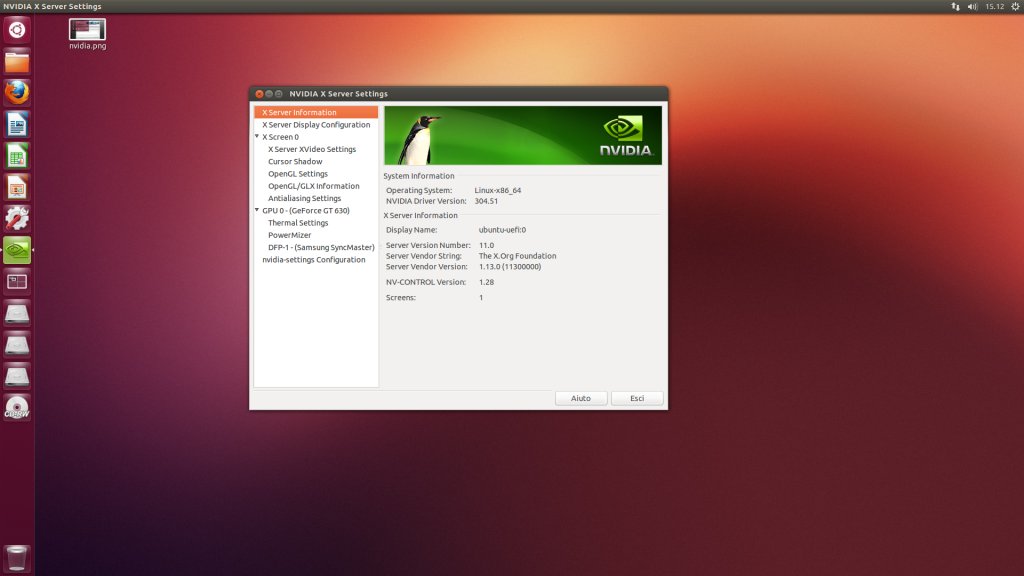The height and width of the screenshot is (576, 1024).
Task: Click the Esci quit button
Action: click(637, 398)
